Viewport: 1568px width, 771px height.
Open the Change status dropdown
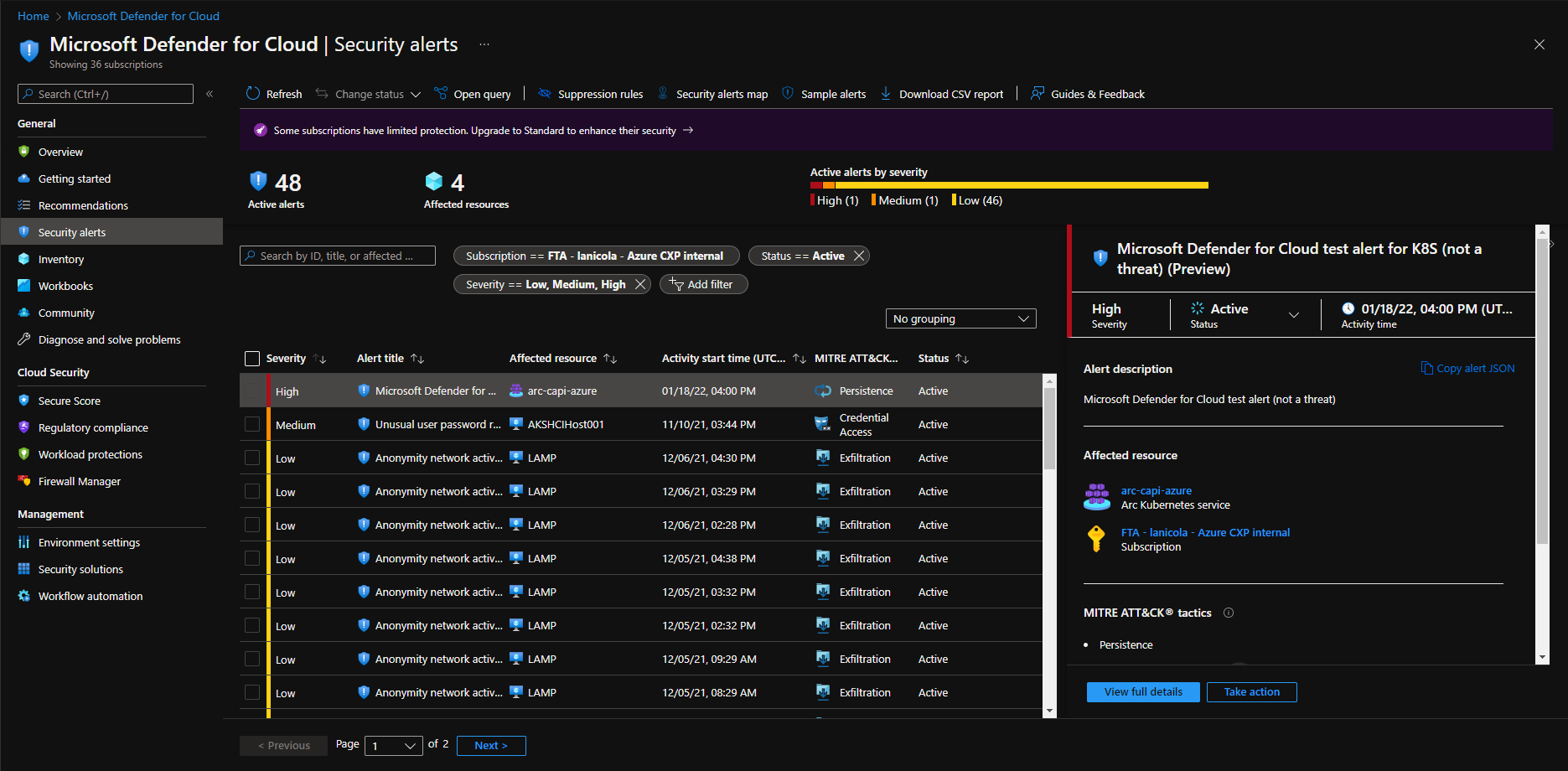368,94
